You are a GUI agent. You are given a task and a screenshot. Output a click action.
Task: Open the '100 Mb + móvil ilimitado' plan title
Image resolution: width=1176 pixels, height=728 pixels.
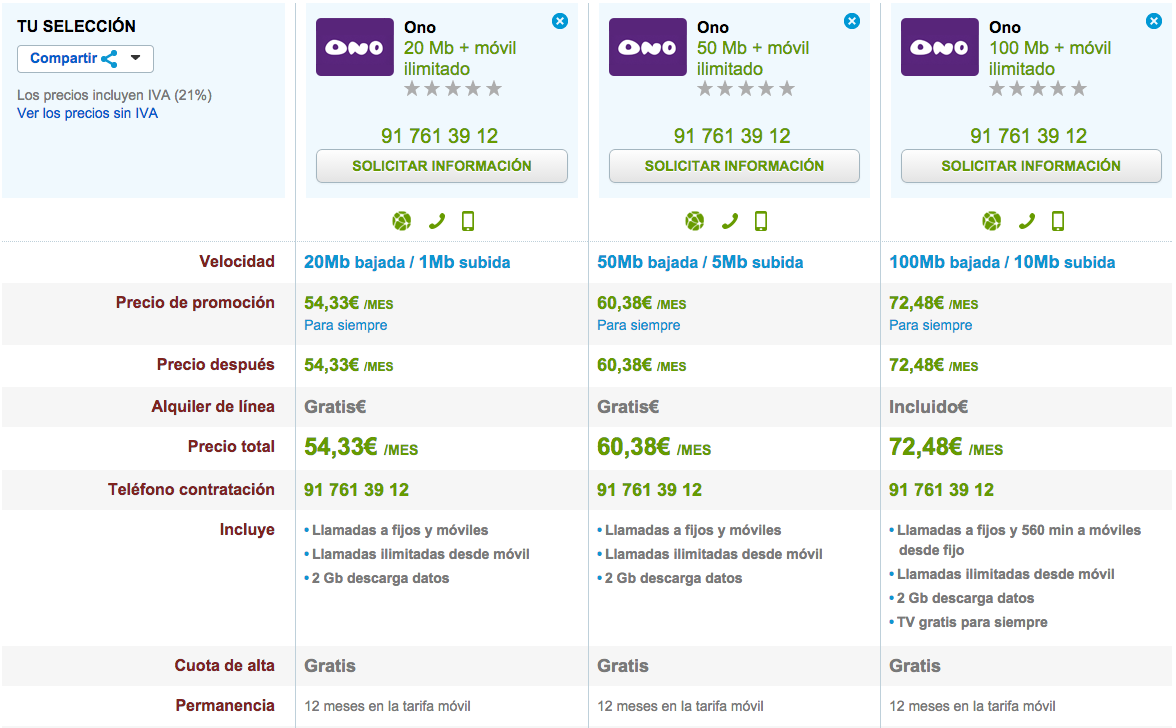tap(1050, 58)
